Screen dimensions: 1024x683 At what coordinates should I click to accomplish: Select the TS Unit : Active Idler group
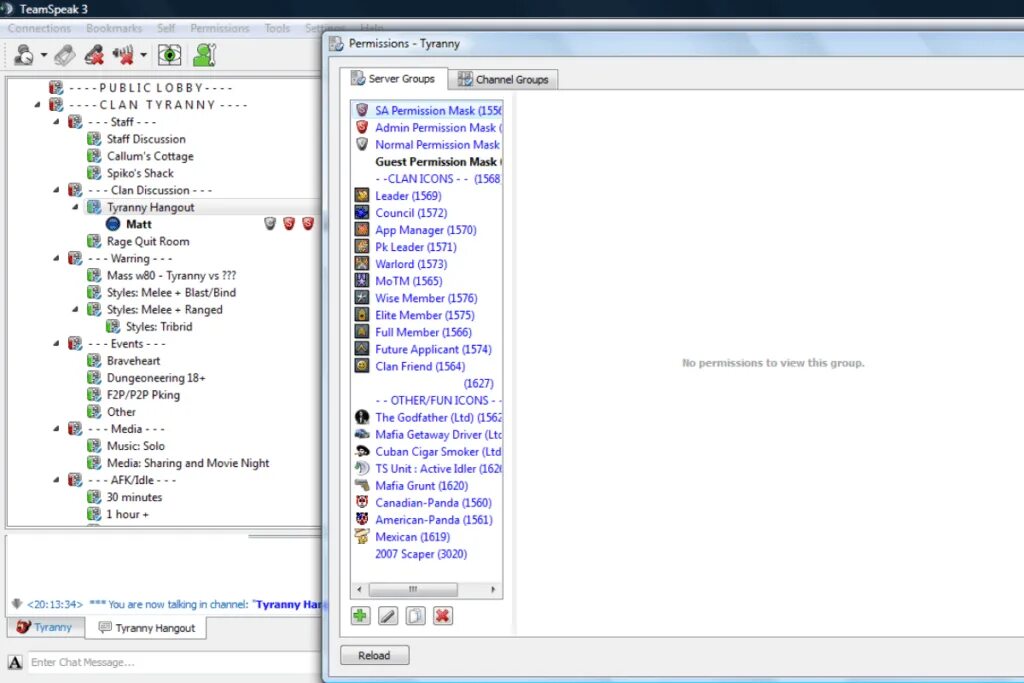coord(427,468)
